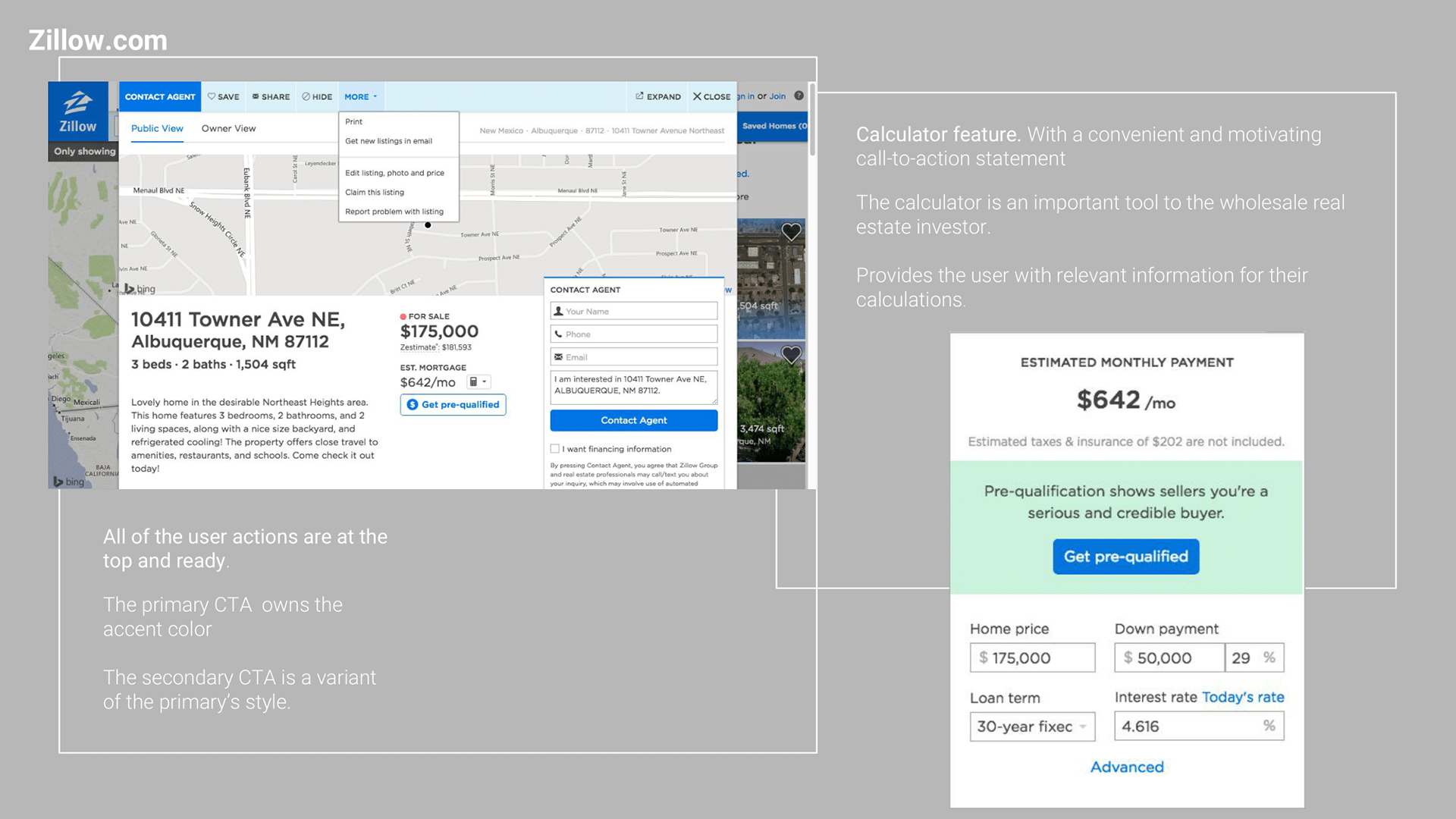1456x819 pixels.
Task: Click the Down payment amount field
Action: coord(1169,658)
